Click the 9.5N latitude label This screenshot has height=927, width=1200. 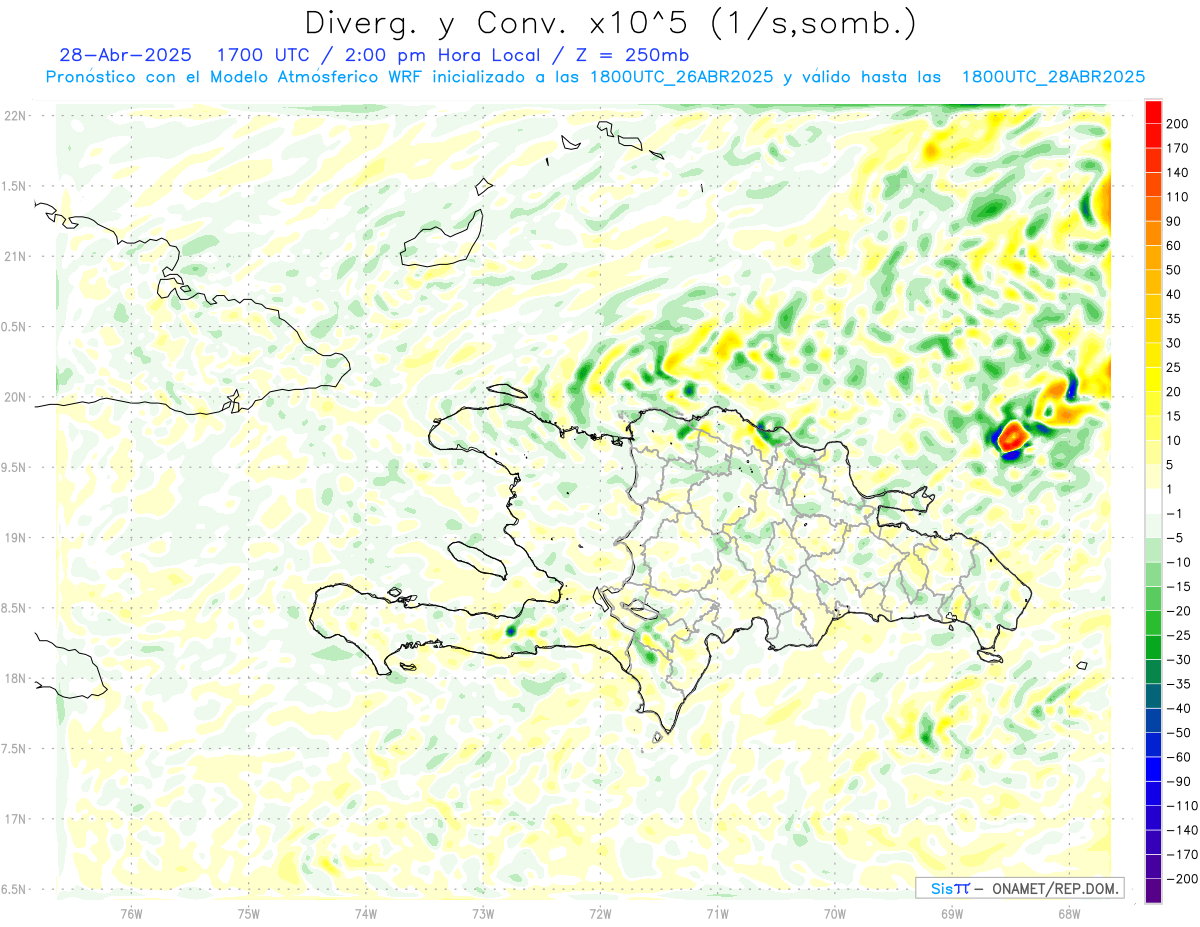click(15, 467)
